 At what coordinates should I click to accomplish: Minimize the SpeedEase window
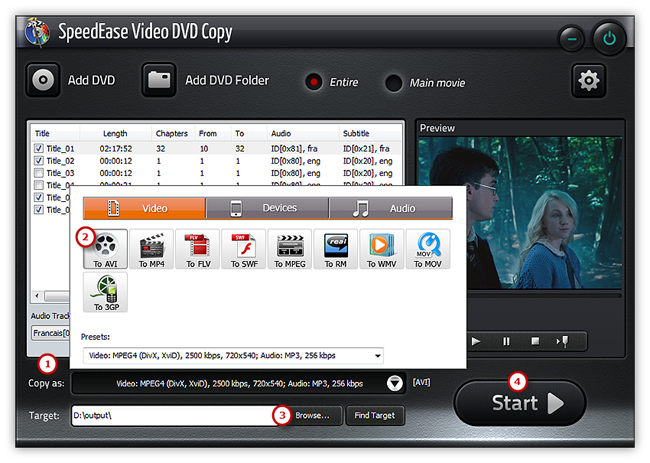pyautogui.click(x=572, y=39)
